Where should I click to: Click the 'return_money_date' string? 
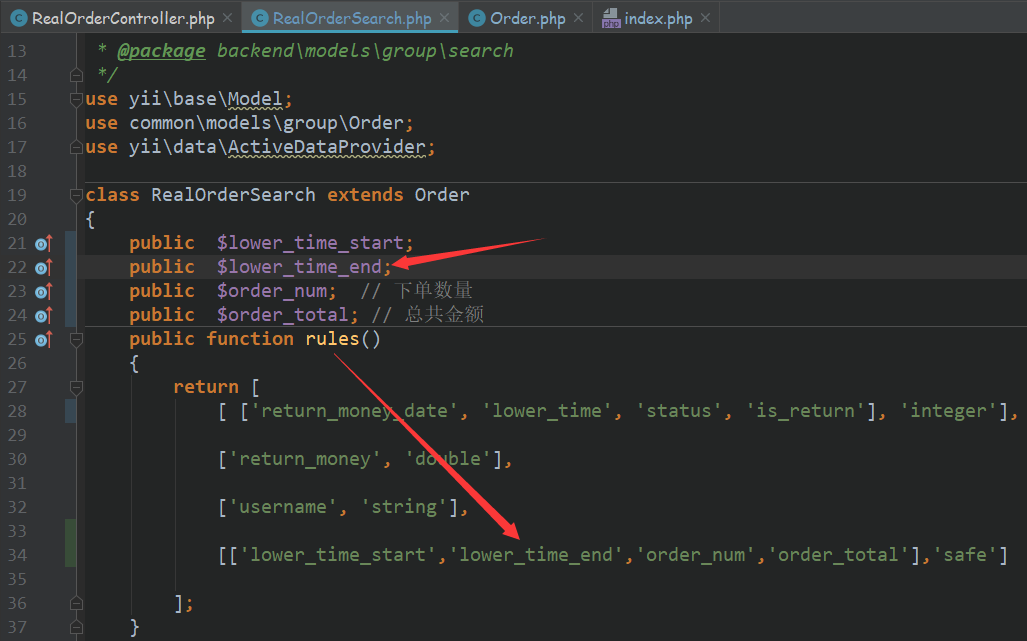pos(354,411)
